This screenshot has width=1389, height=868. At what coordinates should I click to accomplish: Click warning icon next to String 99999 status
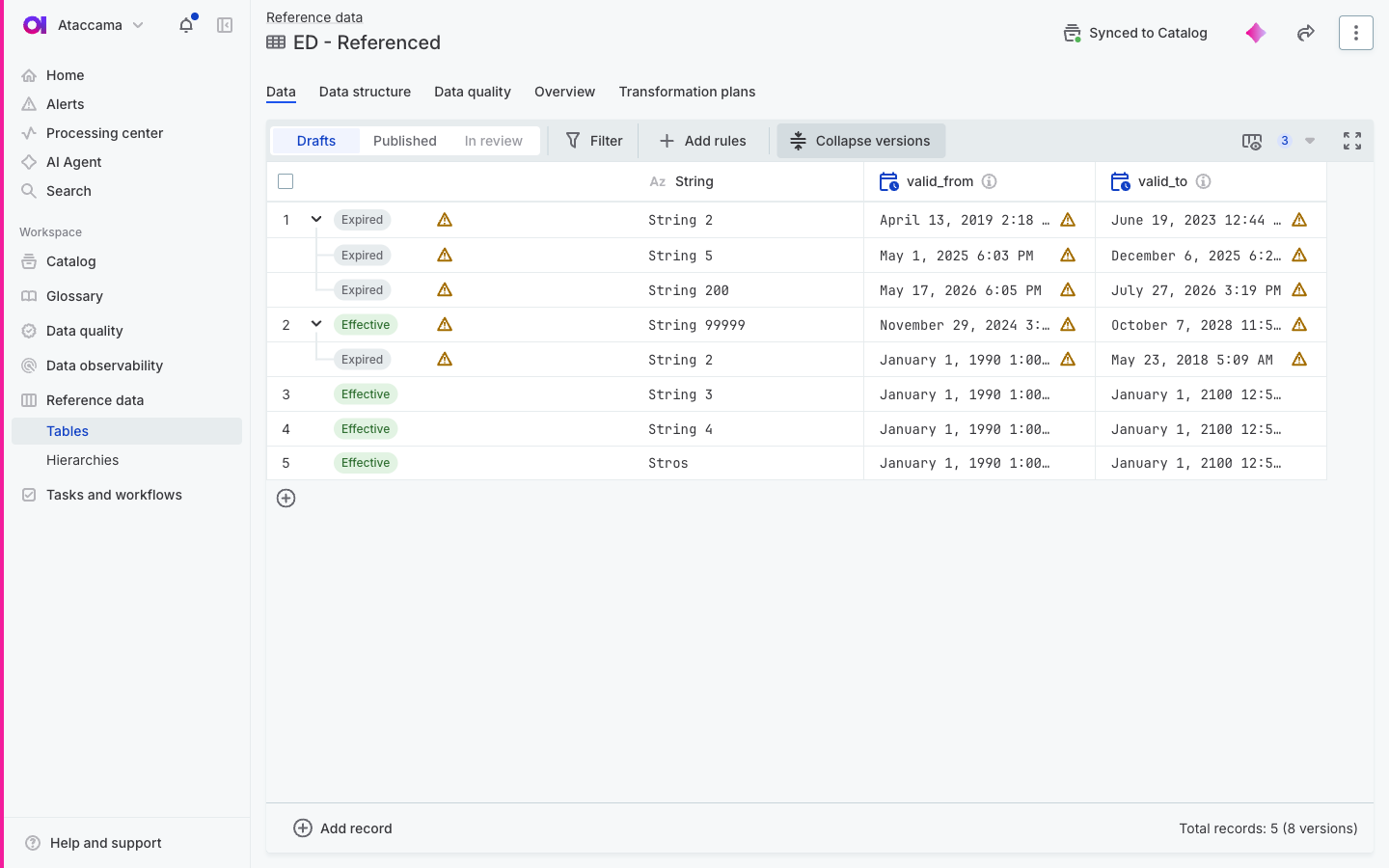tap(445, 324)
